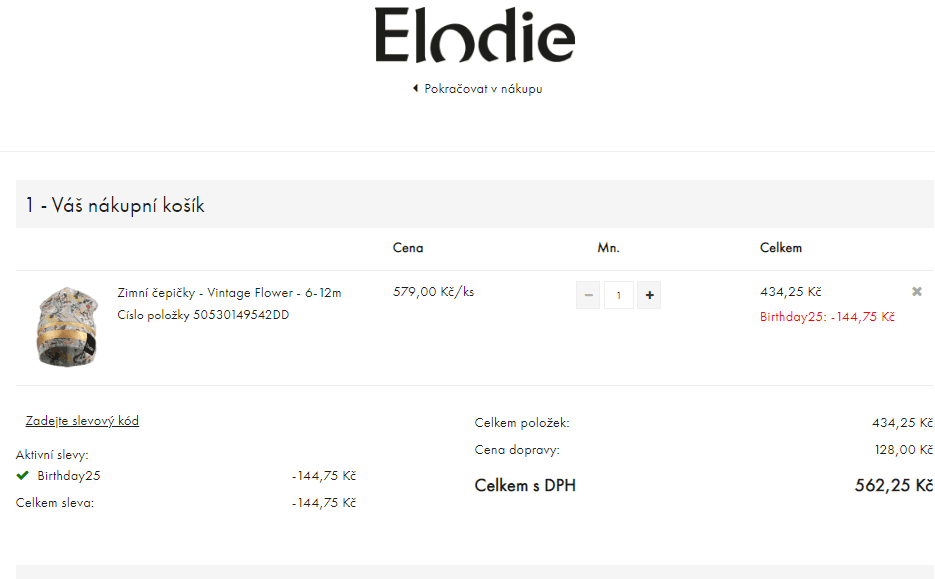This screenshot has width=935, height=579.
Task: Decrease quantity with the minus button
Action: tap(588, 295)
